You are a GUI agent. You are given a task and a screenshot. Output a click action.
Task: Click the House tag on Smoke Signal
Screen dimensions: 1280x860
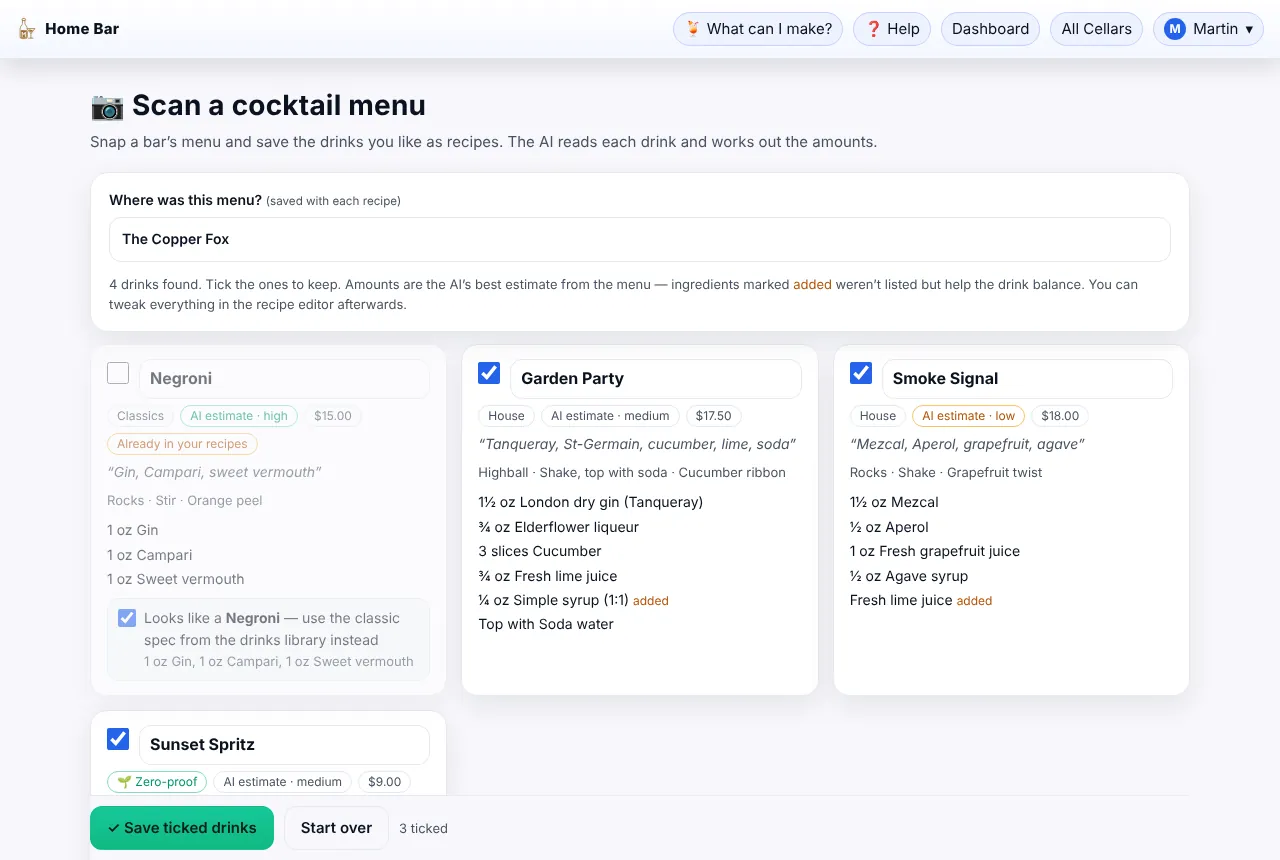(878, 416)
